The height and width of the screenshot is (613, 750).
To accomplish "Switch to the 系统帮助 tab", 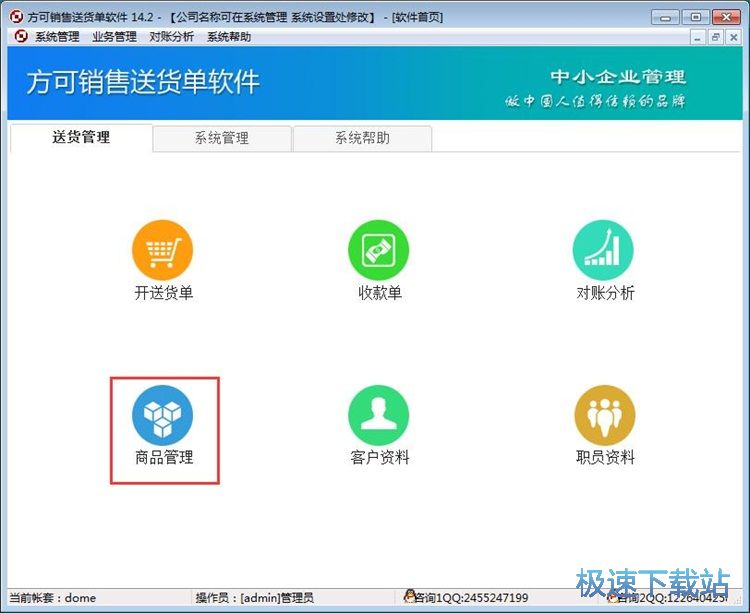I will click(362, 138).
